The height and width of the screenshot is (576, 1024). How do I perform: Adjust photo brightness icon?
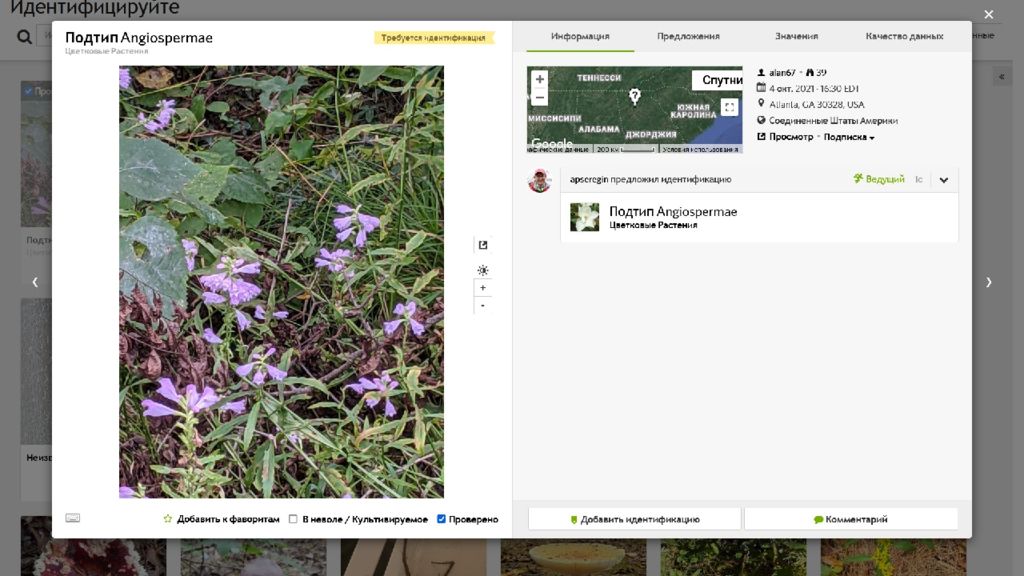[483, 270]
